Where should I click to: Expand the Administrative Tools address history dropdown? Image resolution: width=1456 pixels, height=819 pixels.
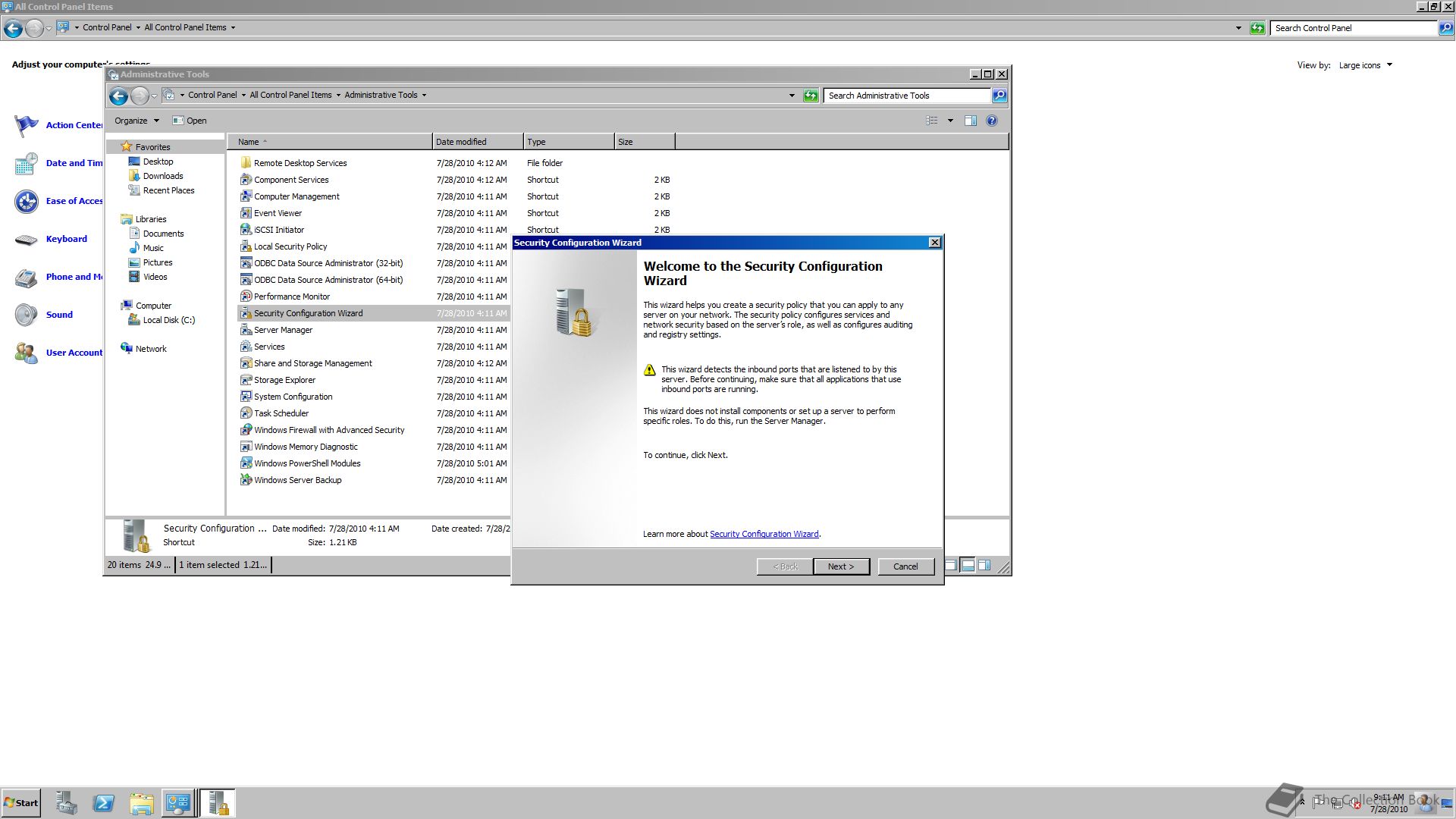pyautogui.click(x=792, y=96)
